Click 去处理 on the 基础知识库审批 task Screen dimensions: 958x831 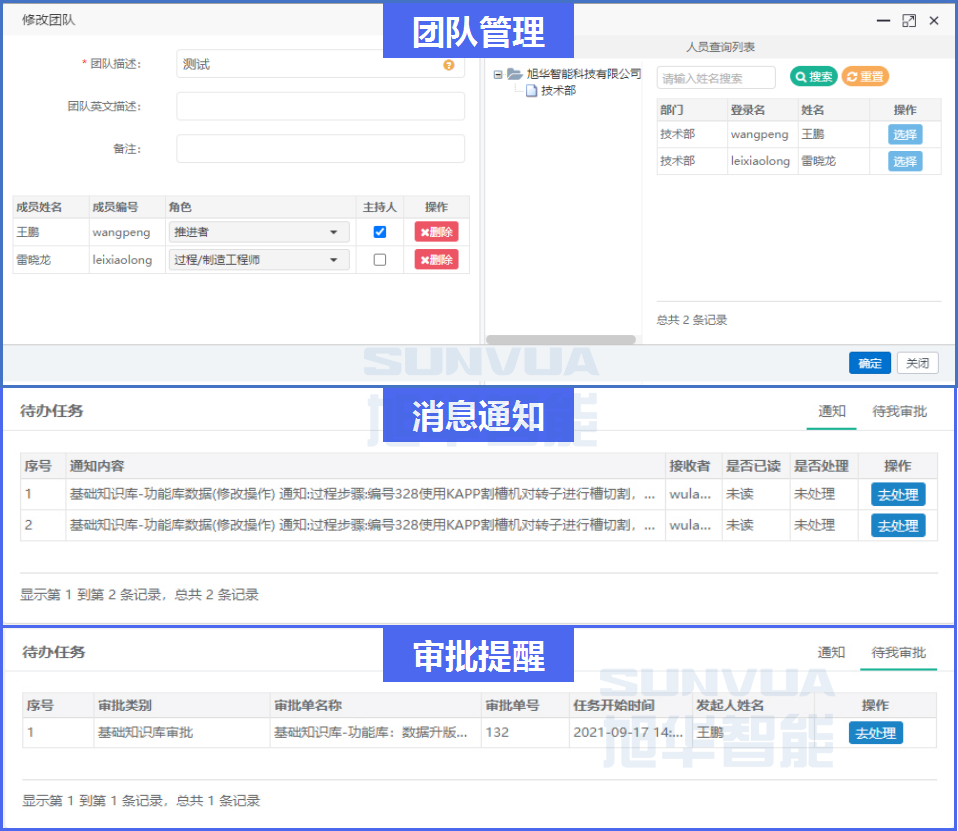[x=874, y=732]
